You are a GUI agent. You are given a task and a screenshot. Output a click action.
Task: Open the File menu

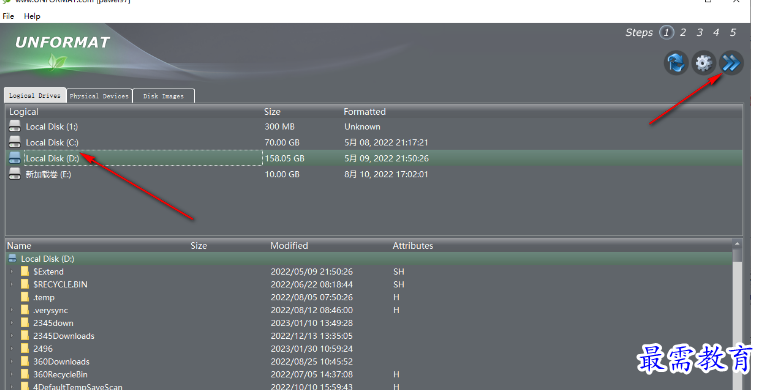coord(8,16)
